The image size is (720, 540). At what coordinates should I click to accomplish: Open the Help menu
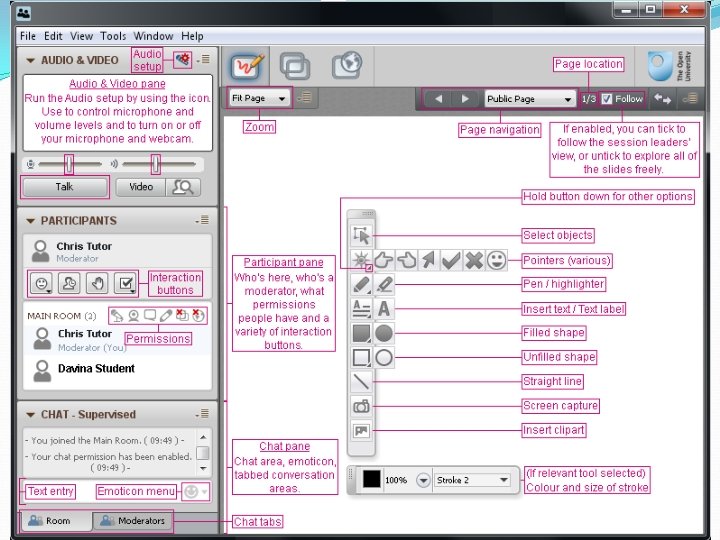pos(192,36)
